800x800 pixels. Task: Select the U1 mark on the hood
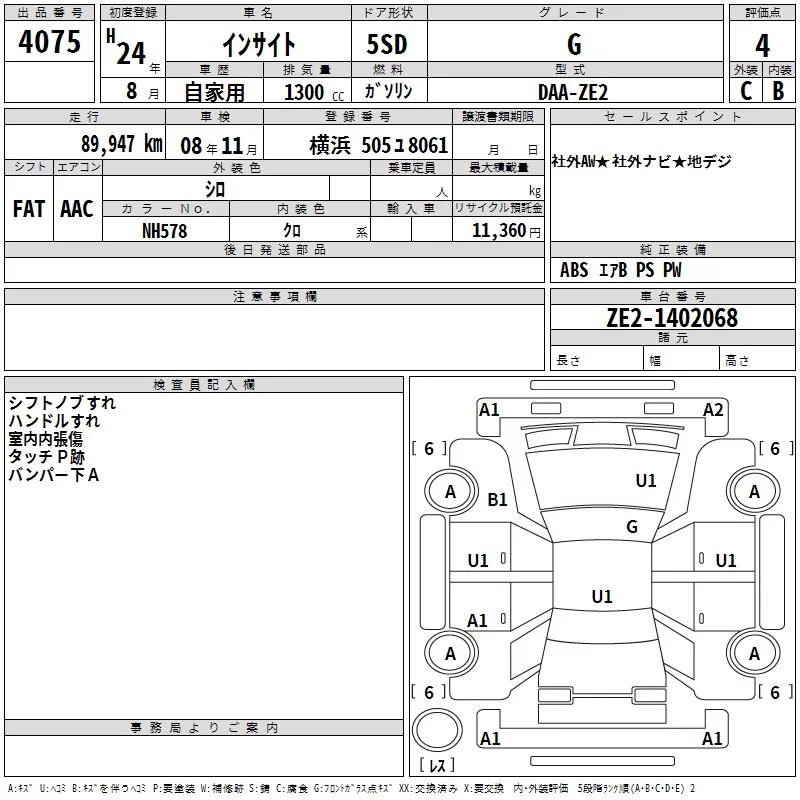pyautogui.click(x=646, y=481)
